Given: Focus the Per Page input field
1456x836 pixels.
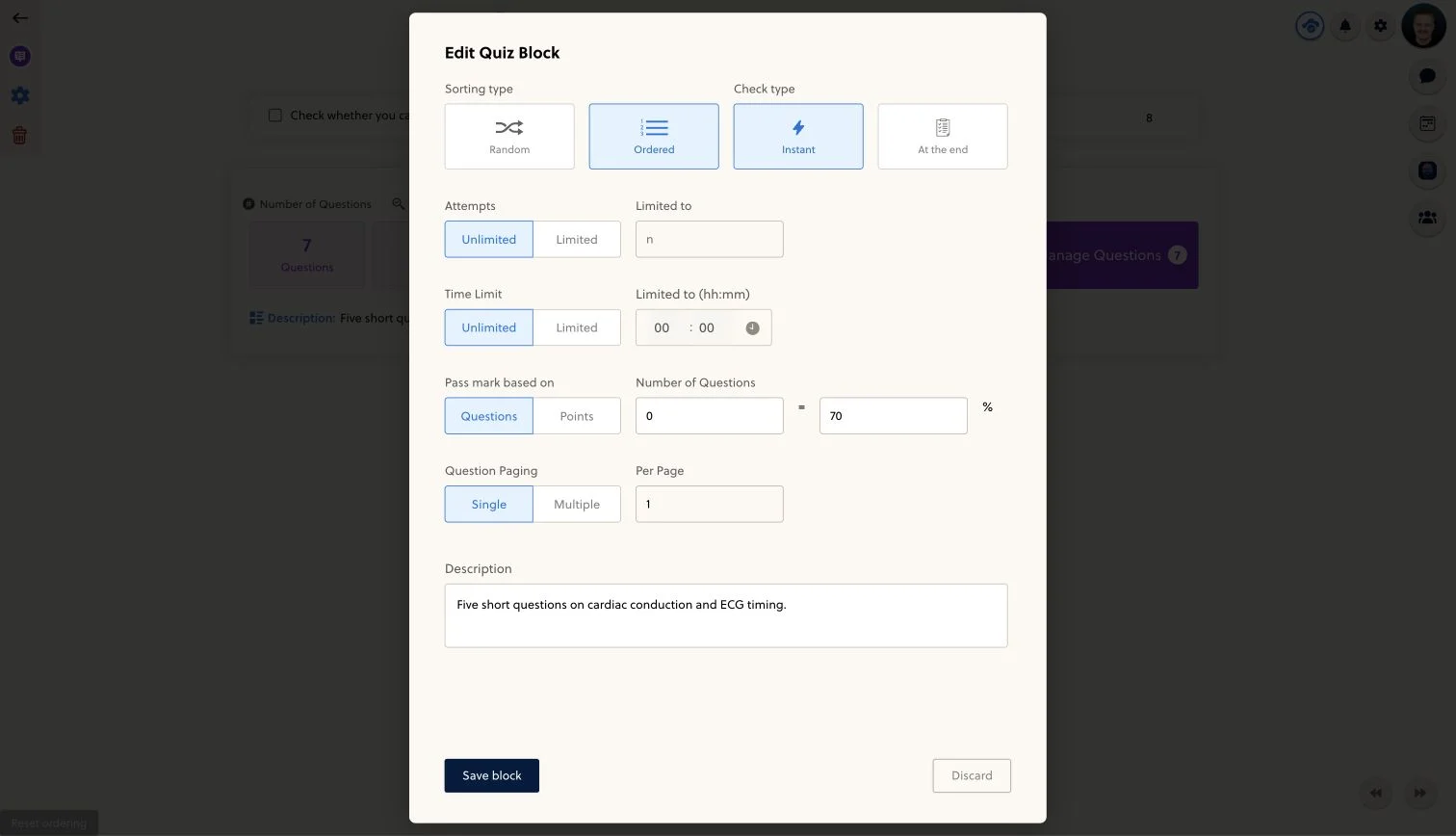Looking at the screenshot, I should click(710, 505).
